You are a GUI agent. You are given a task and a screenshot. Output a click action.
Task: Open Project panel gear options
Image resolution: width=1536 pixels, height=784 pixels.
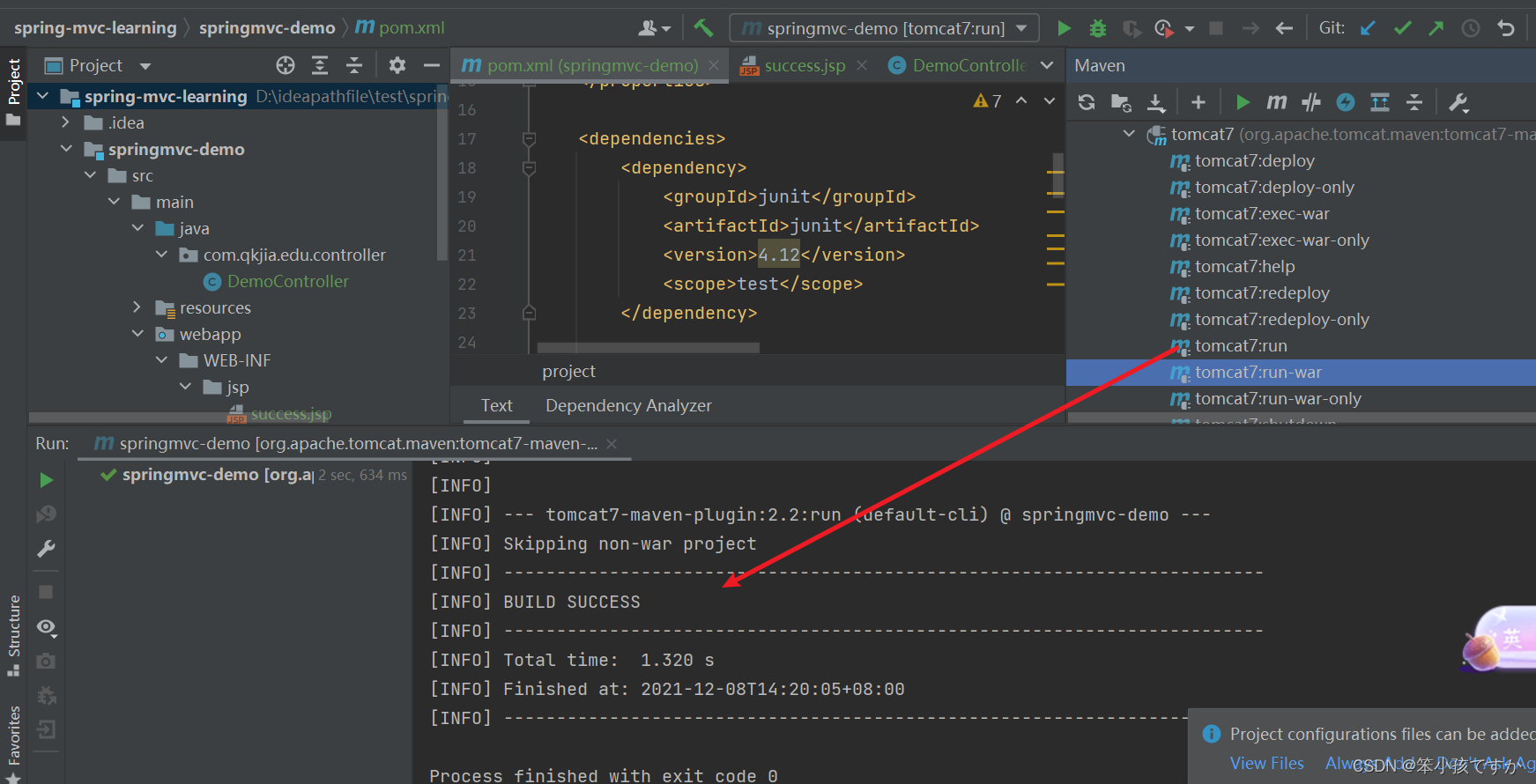pos(397,65)
